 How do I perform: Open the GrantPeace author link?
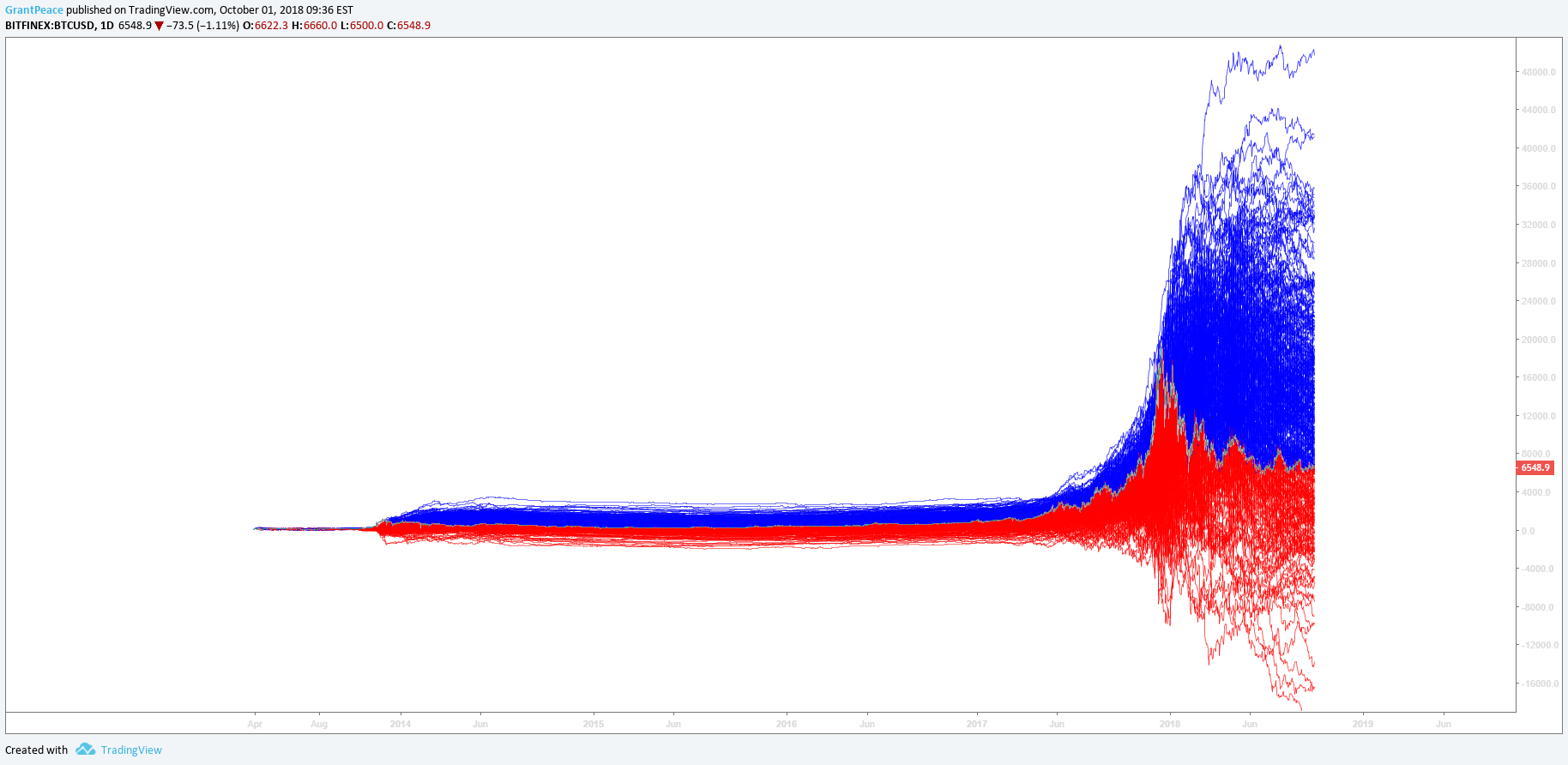pos(34,10)
